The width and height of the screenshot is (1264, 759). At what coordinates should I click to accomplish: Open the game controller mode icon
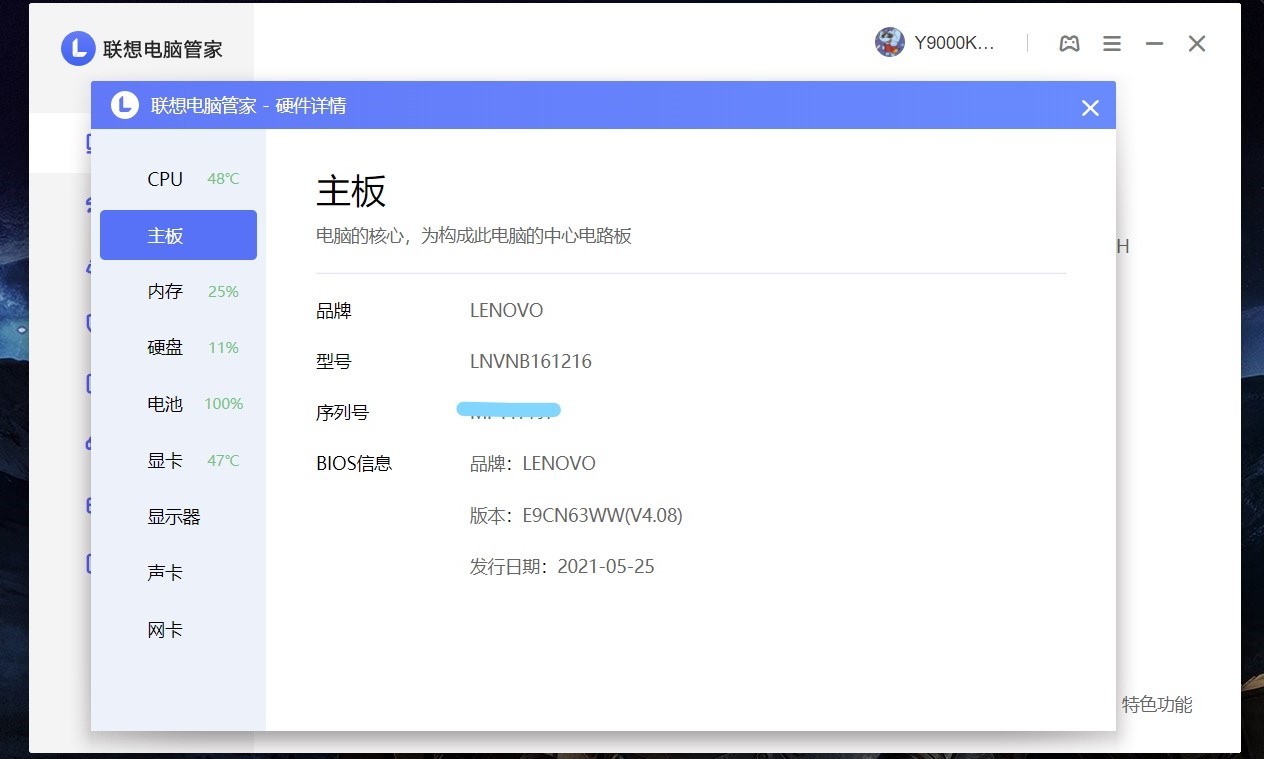click(x=1069, y=44)
